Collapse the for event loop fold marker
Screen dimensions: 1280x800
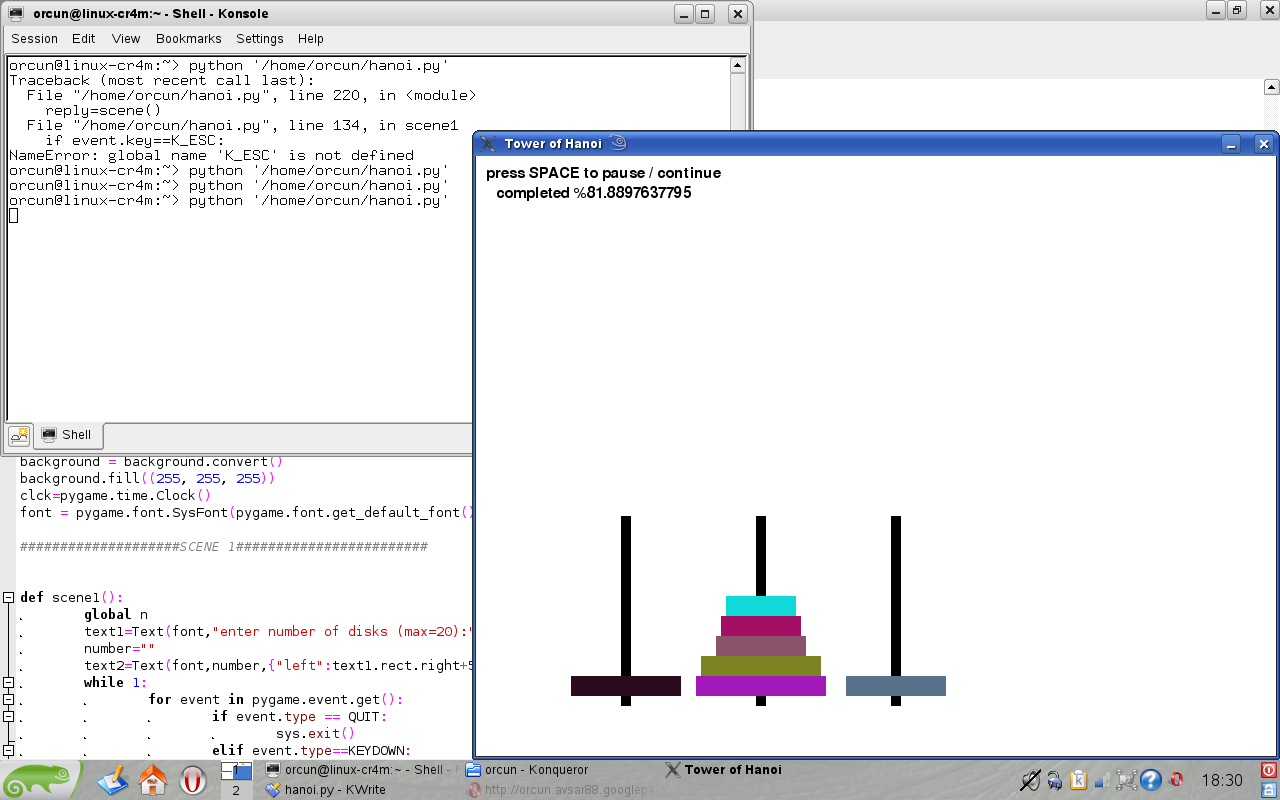pos(8,699)
